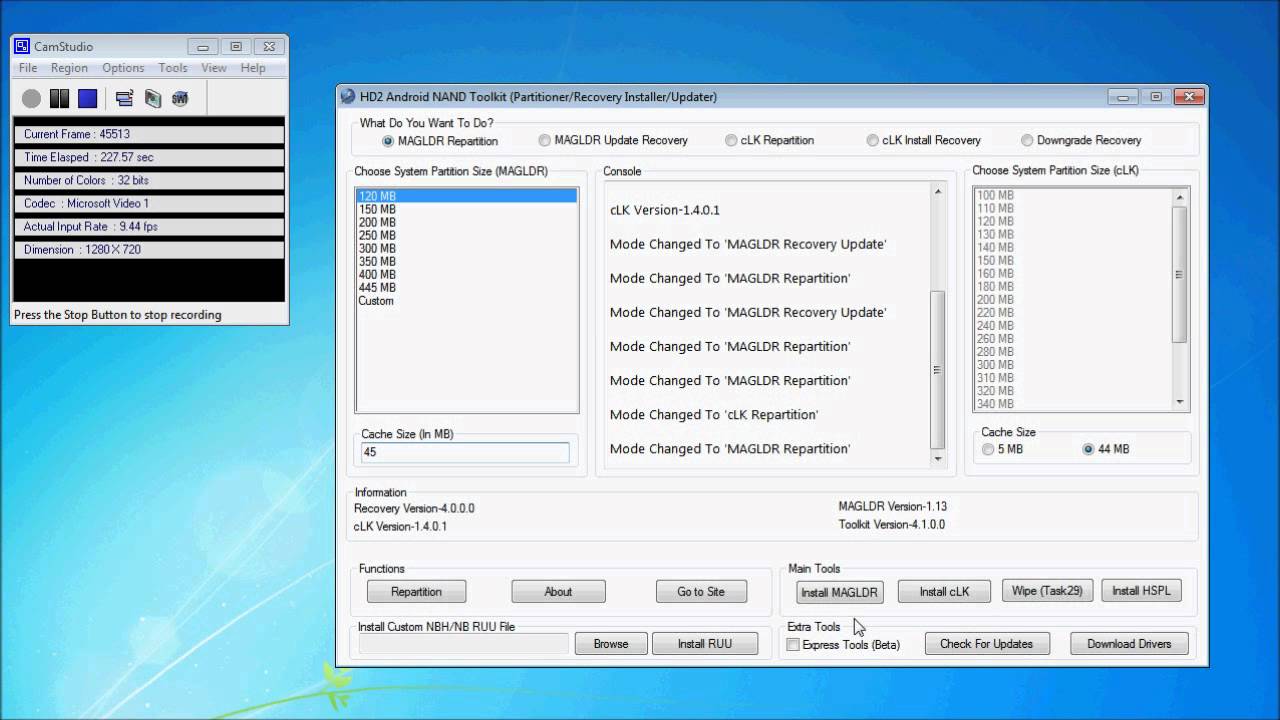Select MAGLDR Update Recovery option
This screenshot has height=720, width=1280.
[x=613, y=140]
